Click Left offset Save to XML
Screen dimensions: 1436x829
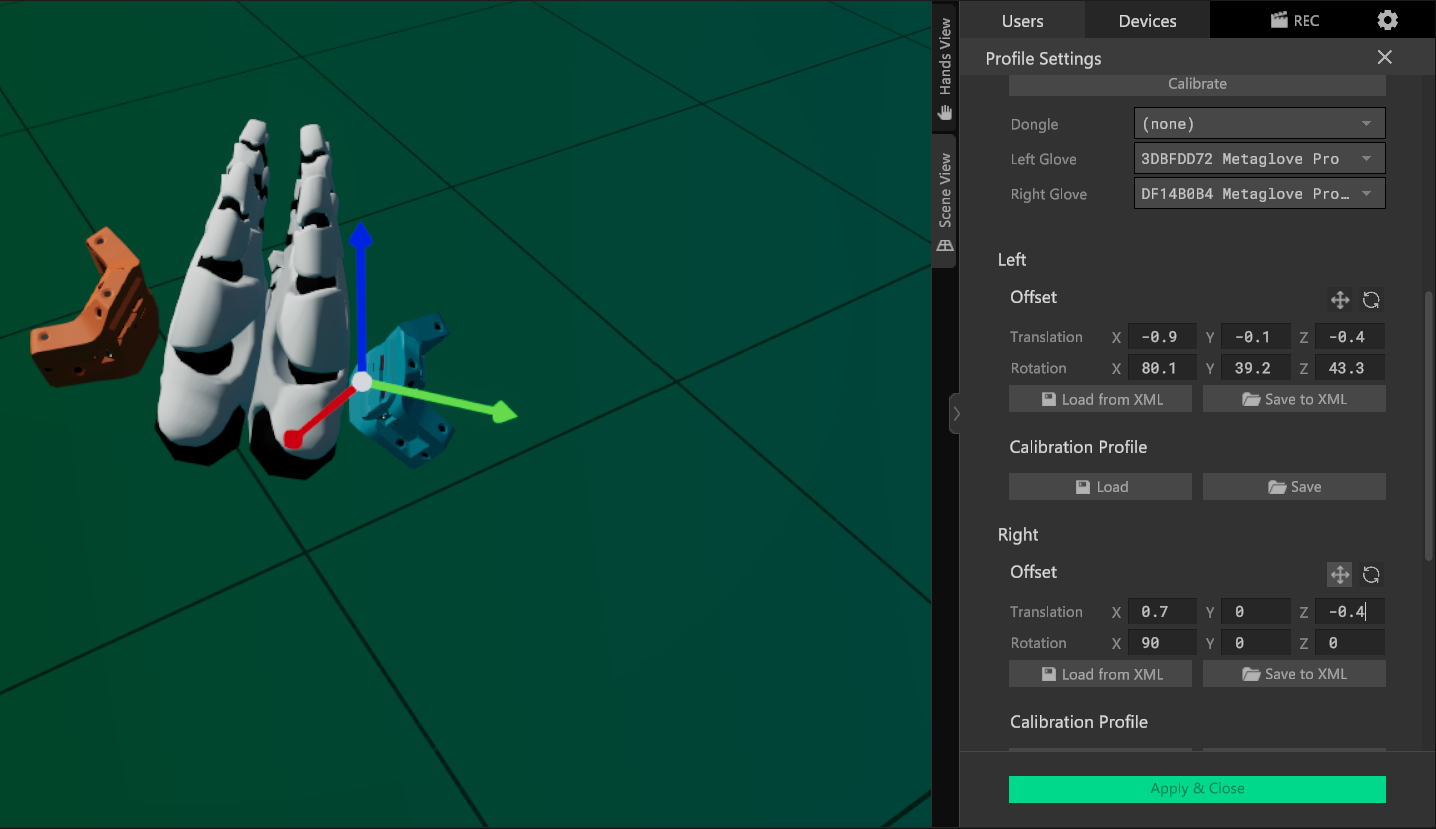(x=1294, y=399)
